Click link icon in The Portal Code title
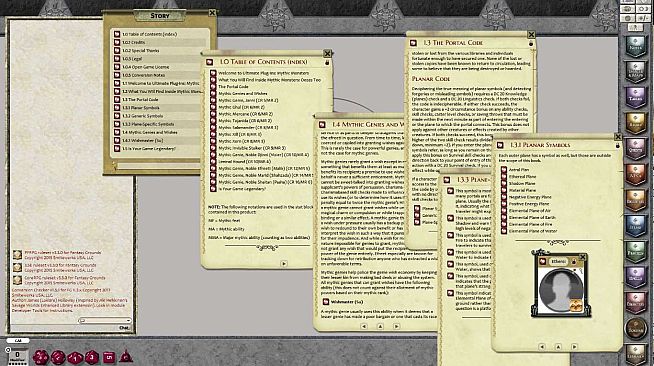The width and height of the screenshot is (654, 366). pyautogui.click(x=413, y=43)
